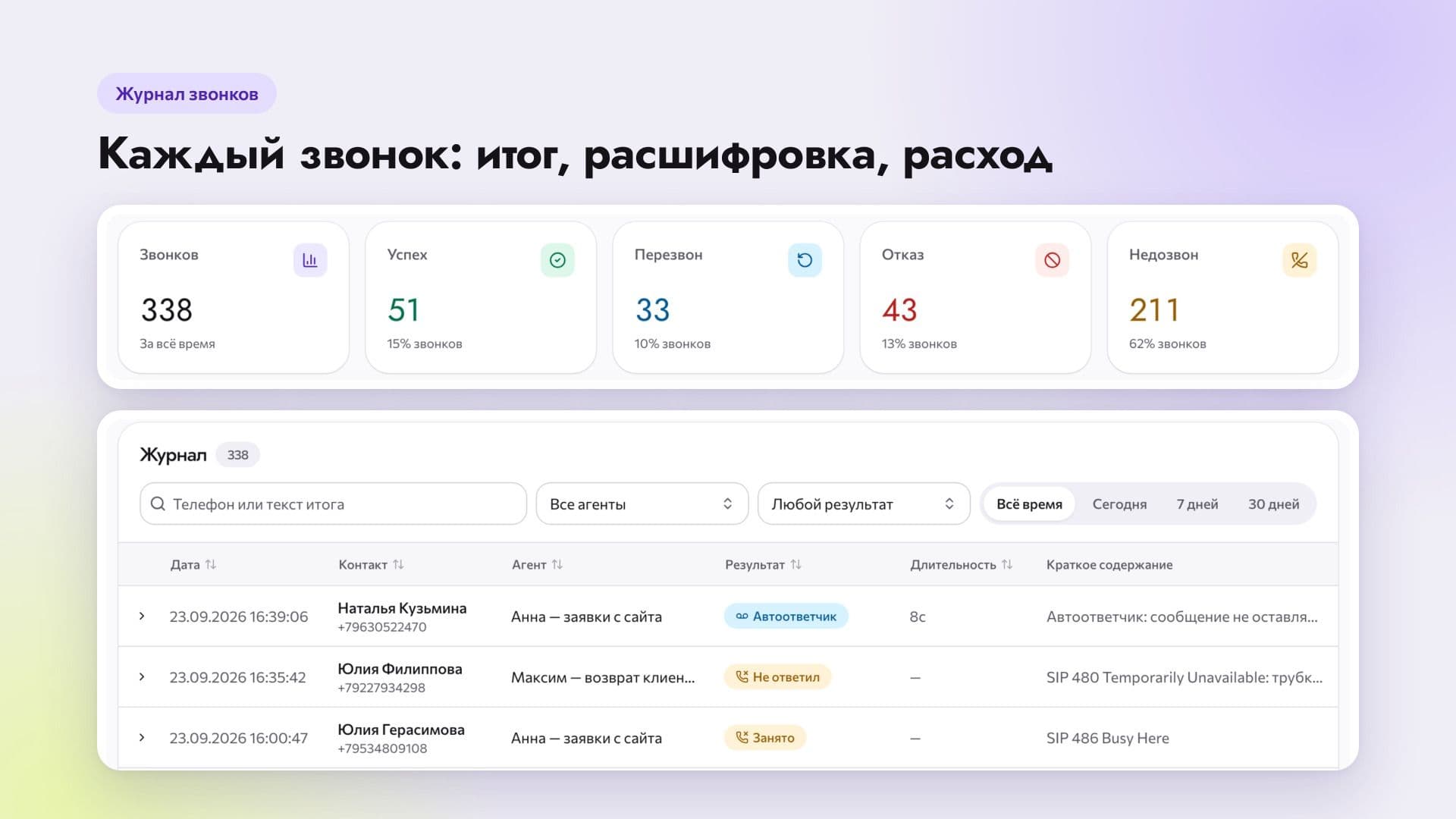Click phone number +79630522470
1456x819 pixels.
point(382,626)
